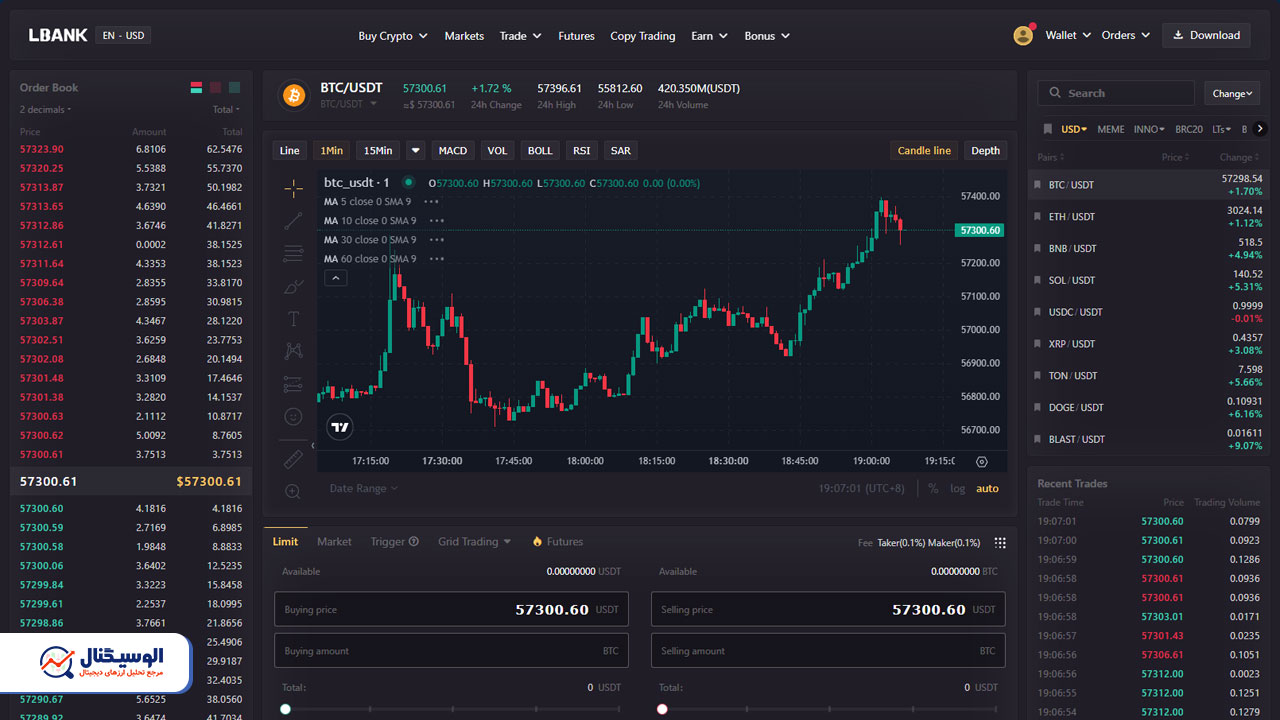Screen dimensions: 1280x720
Task: Open more timeframes dropdown arrow
Action: (416, 151)
